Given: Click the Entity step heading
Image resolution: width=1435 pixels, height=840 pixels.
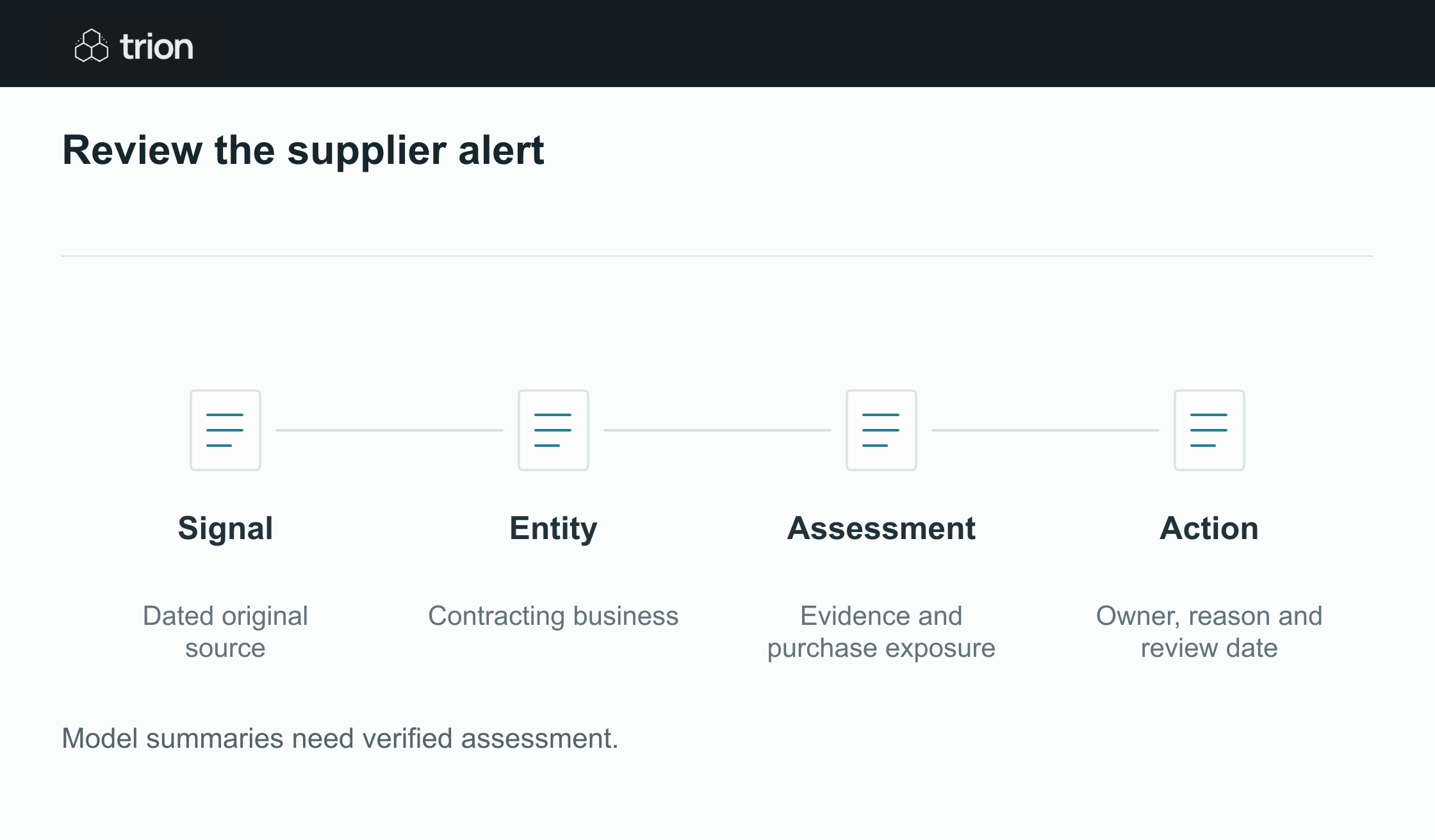Looking at the screenshot, I should click(x=553, y=529).
